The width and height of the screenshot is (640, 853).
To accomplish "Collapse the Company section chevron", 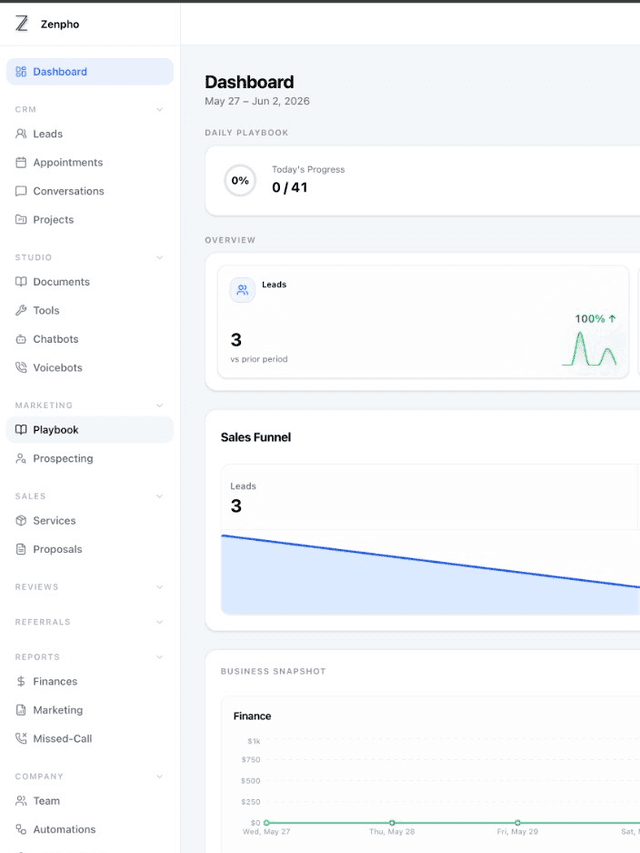I will coord(159,776).
